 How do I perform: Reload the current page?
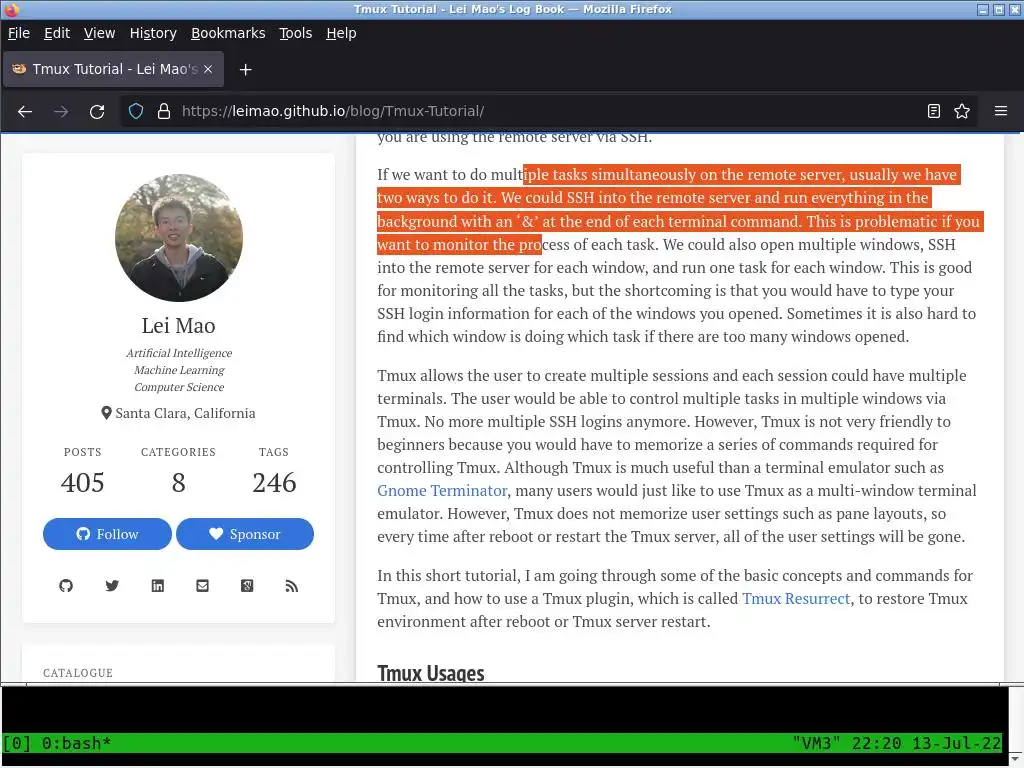(97, 112)
